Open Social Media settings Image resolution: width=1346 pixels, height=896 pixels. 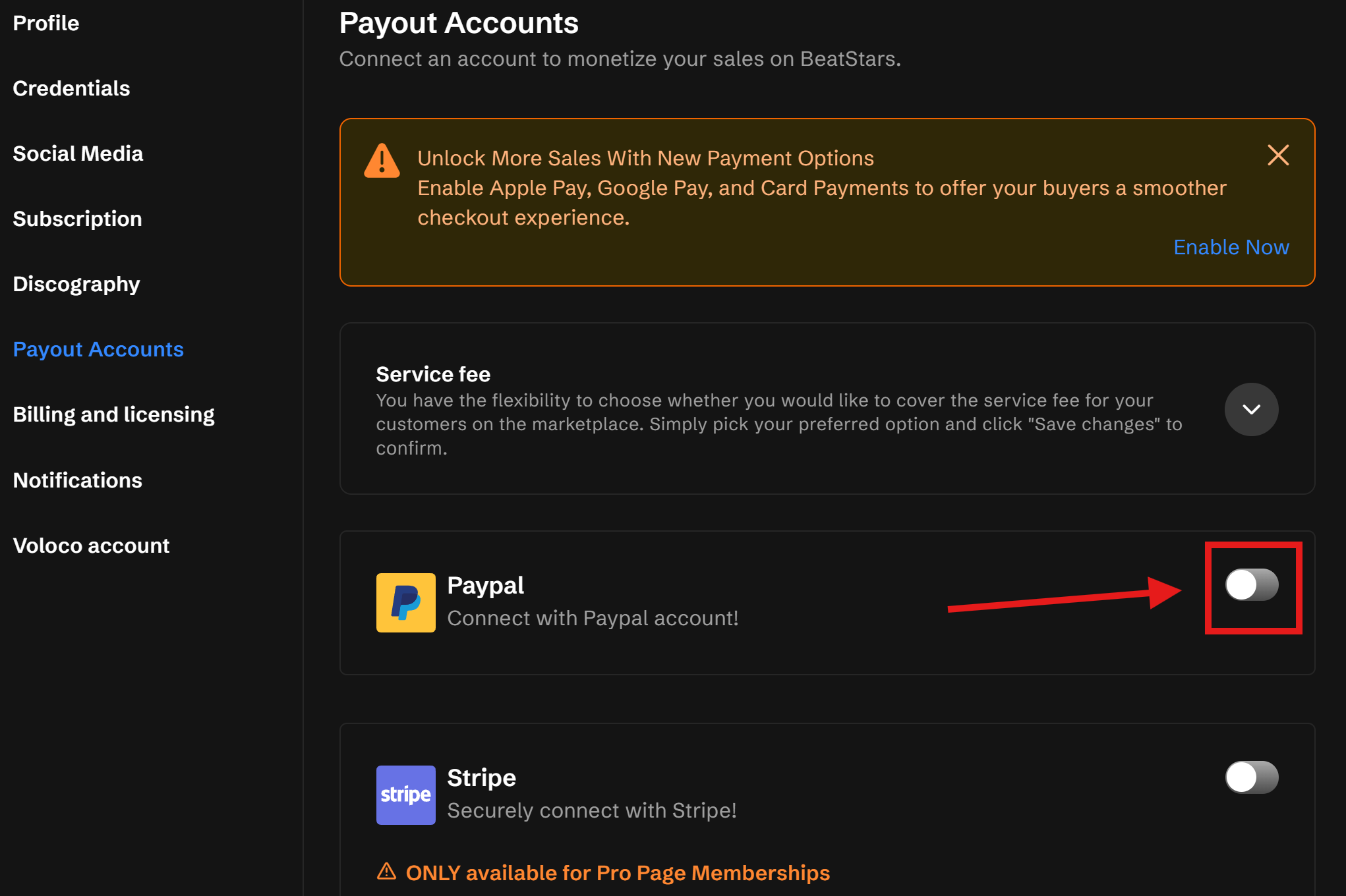(x=78, y=154)
